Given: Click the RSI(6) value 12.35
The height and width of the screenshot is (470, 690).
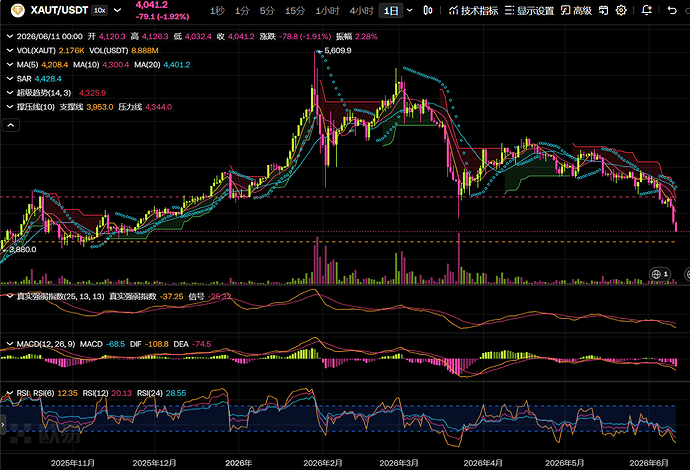Looking at the screenshot, I should pyautogui.click(x=67, y=393).
